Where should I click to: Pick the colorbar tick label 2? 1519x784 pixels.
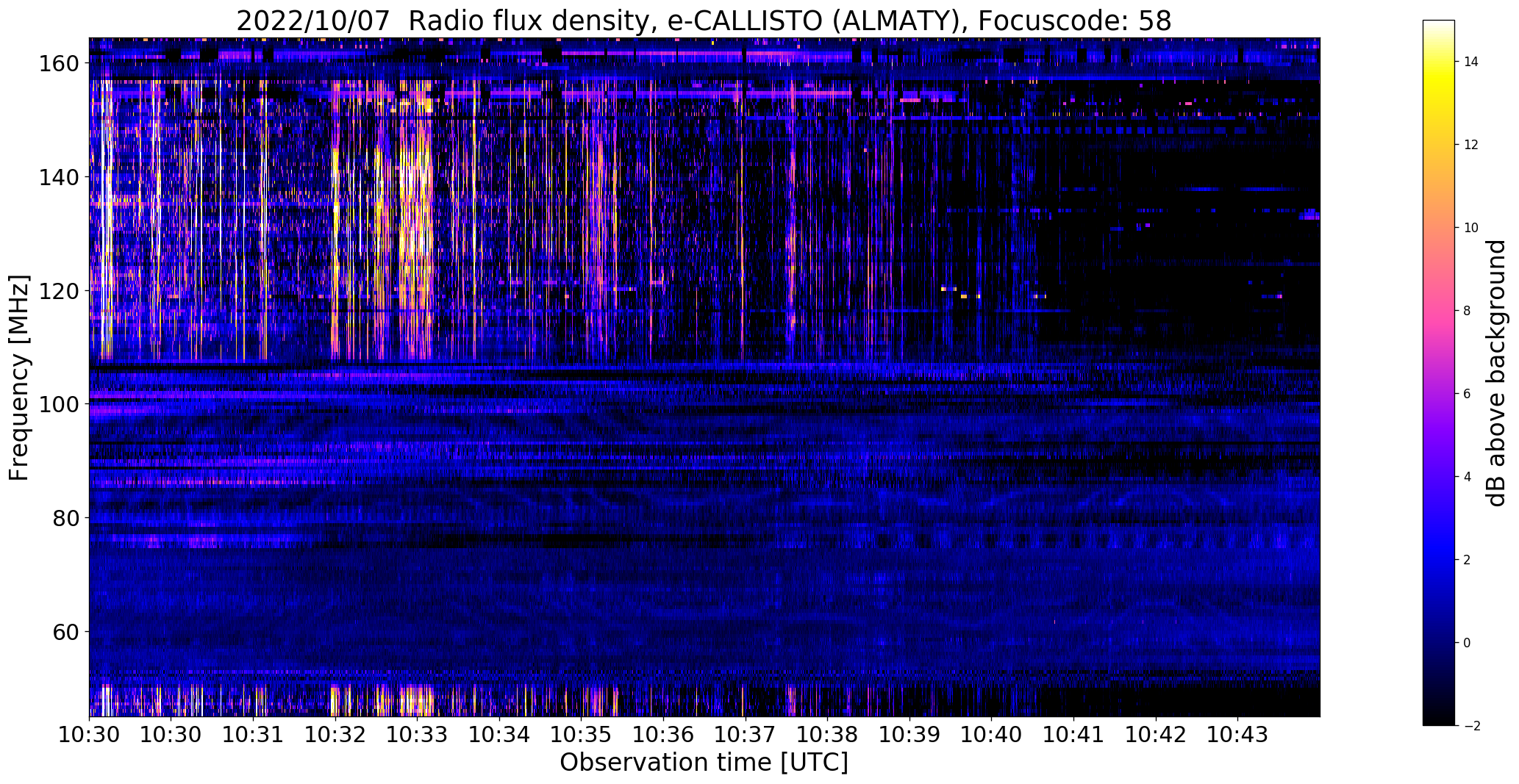point(1468,560)
